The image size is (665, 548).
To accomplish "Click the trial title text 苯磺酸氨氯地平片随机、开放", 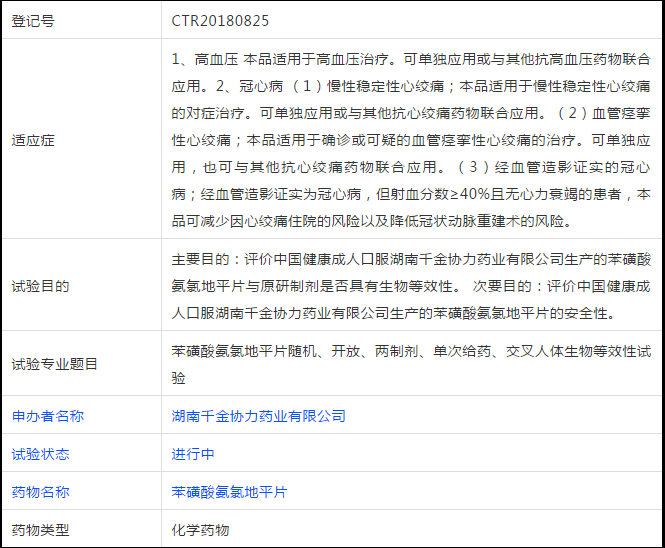I will pyautogui.click(x=411, y=364).
